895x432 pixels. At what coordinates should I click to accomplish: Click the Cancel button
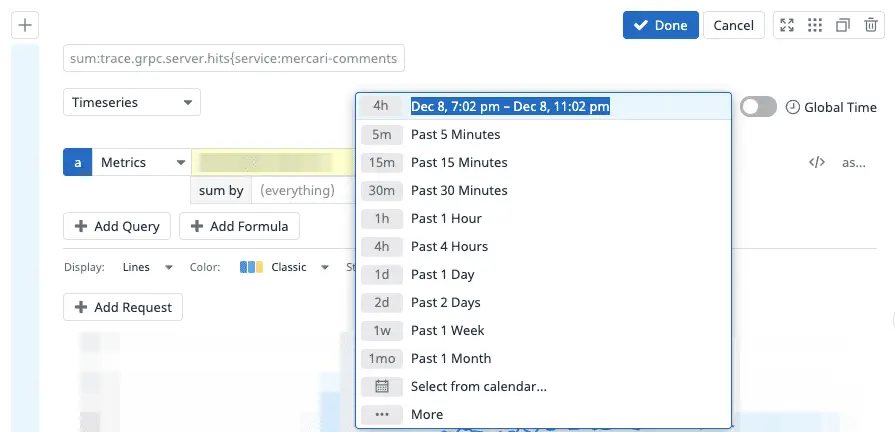click(x=733, y=25)
